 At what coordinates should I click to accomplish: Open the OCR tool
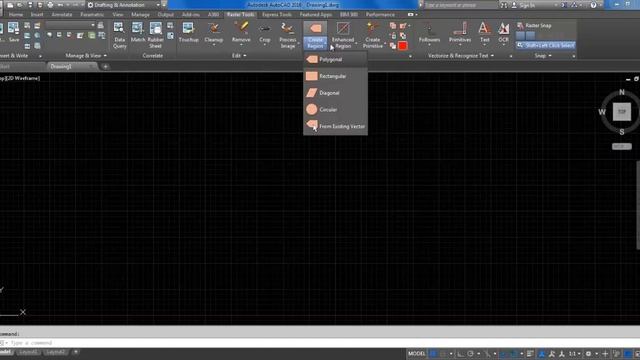point(503,33)
